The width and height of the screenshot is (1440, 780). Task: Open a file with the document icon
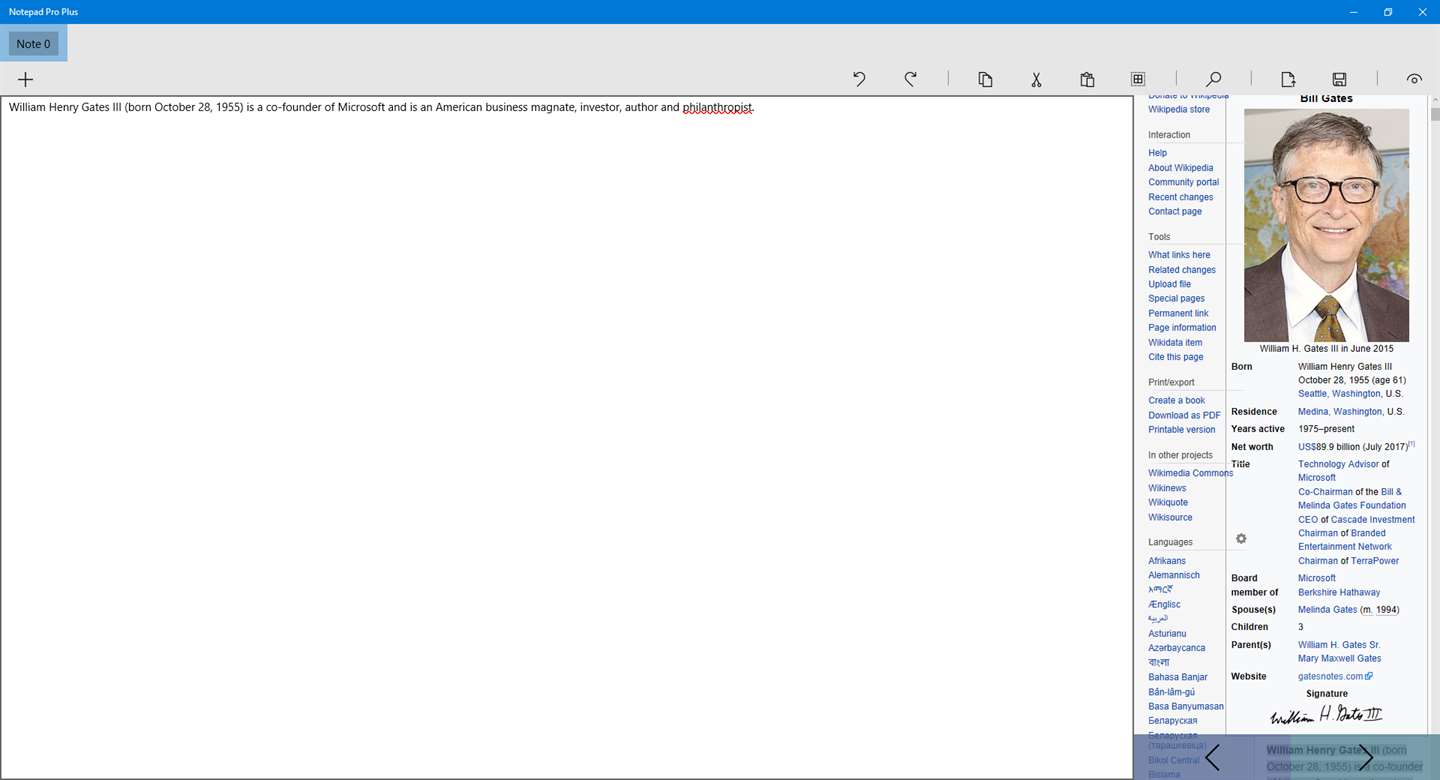click(1288, 79)
